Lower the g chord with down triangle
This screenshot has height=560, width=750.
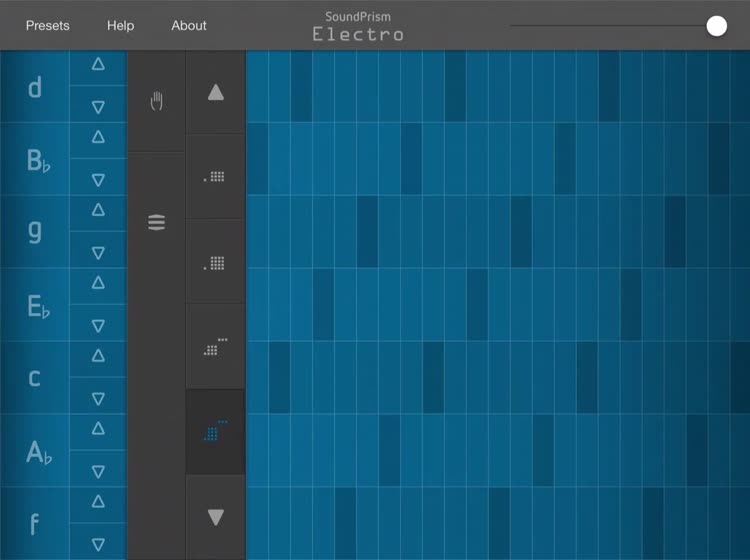point(98,253)
